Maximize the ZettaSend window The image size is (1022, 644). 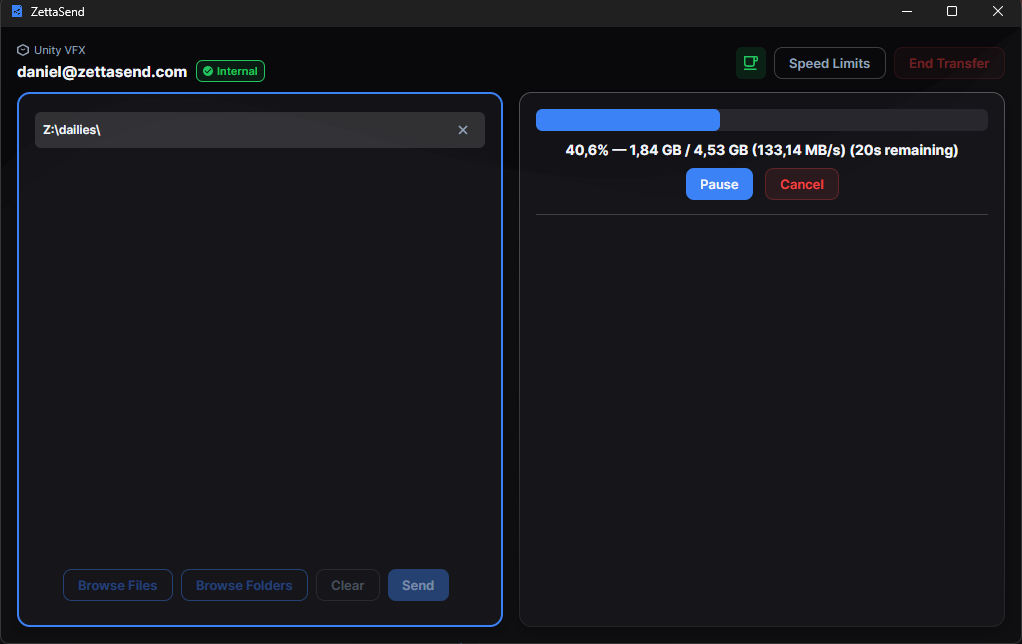click(952, 11)
